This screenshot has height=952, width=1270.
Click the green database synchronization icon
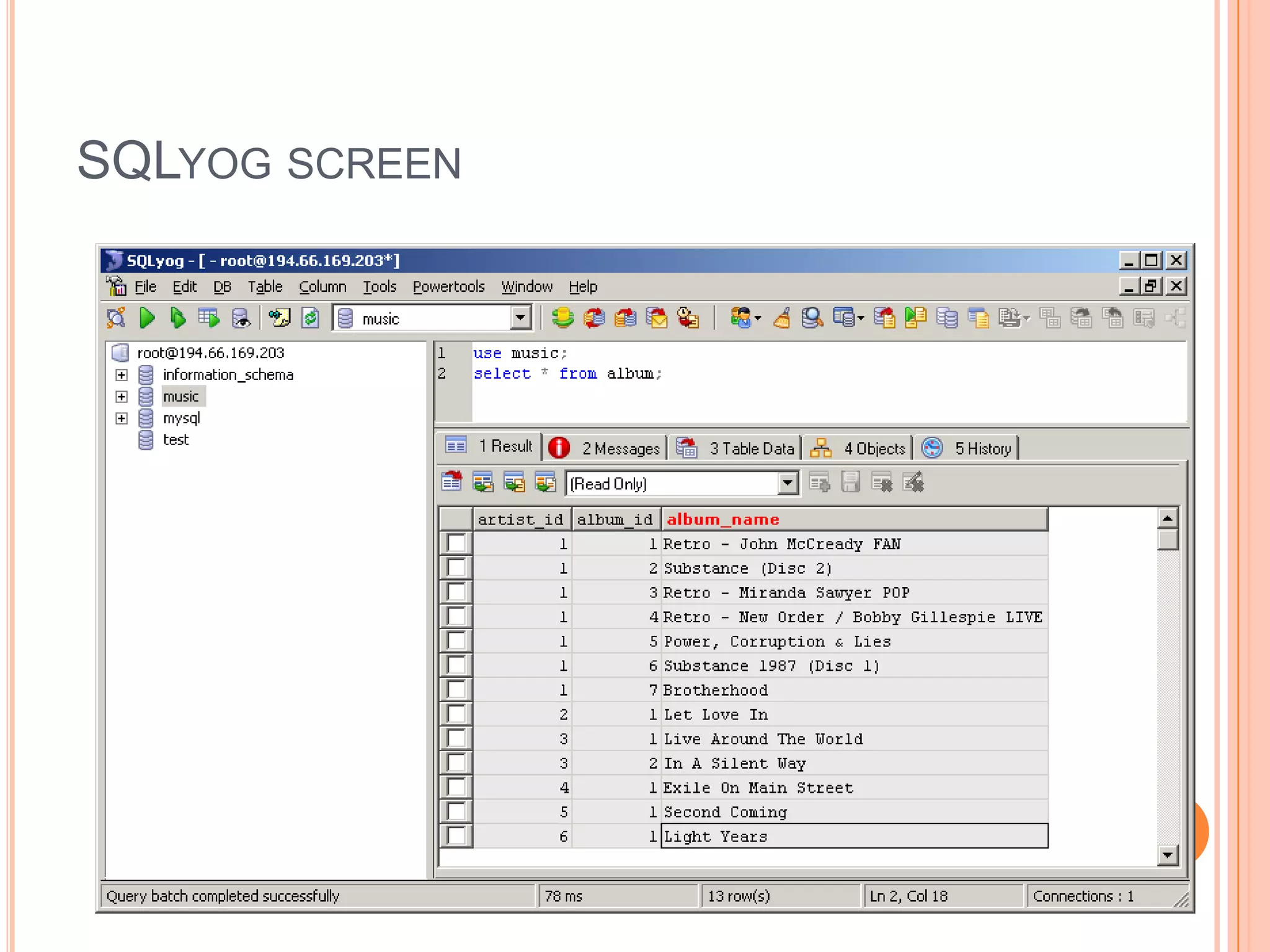click(x=562, y=318)
